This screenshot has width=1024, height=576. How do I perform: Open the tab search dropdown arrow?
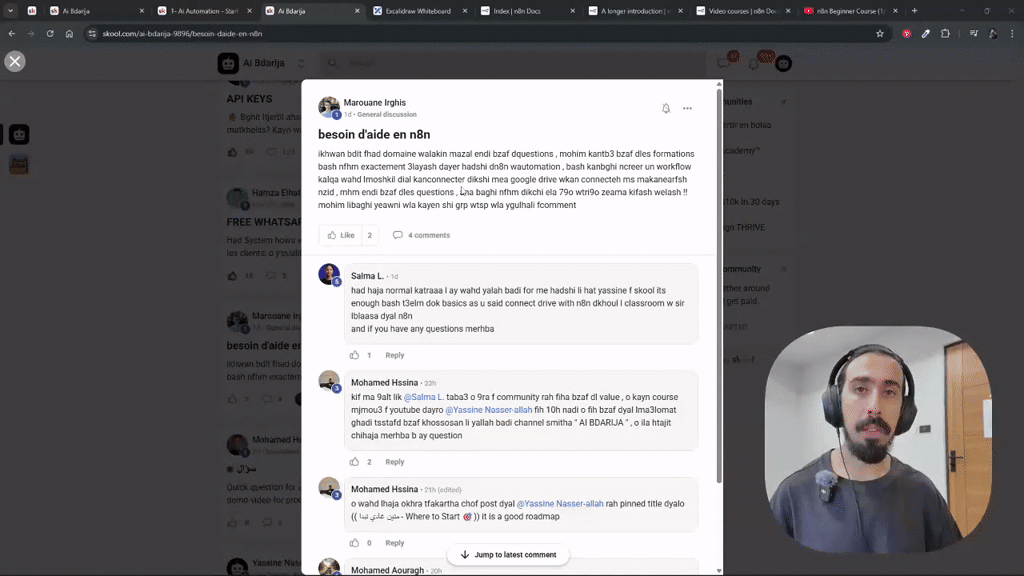[10, 10]
